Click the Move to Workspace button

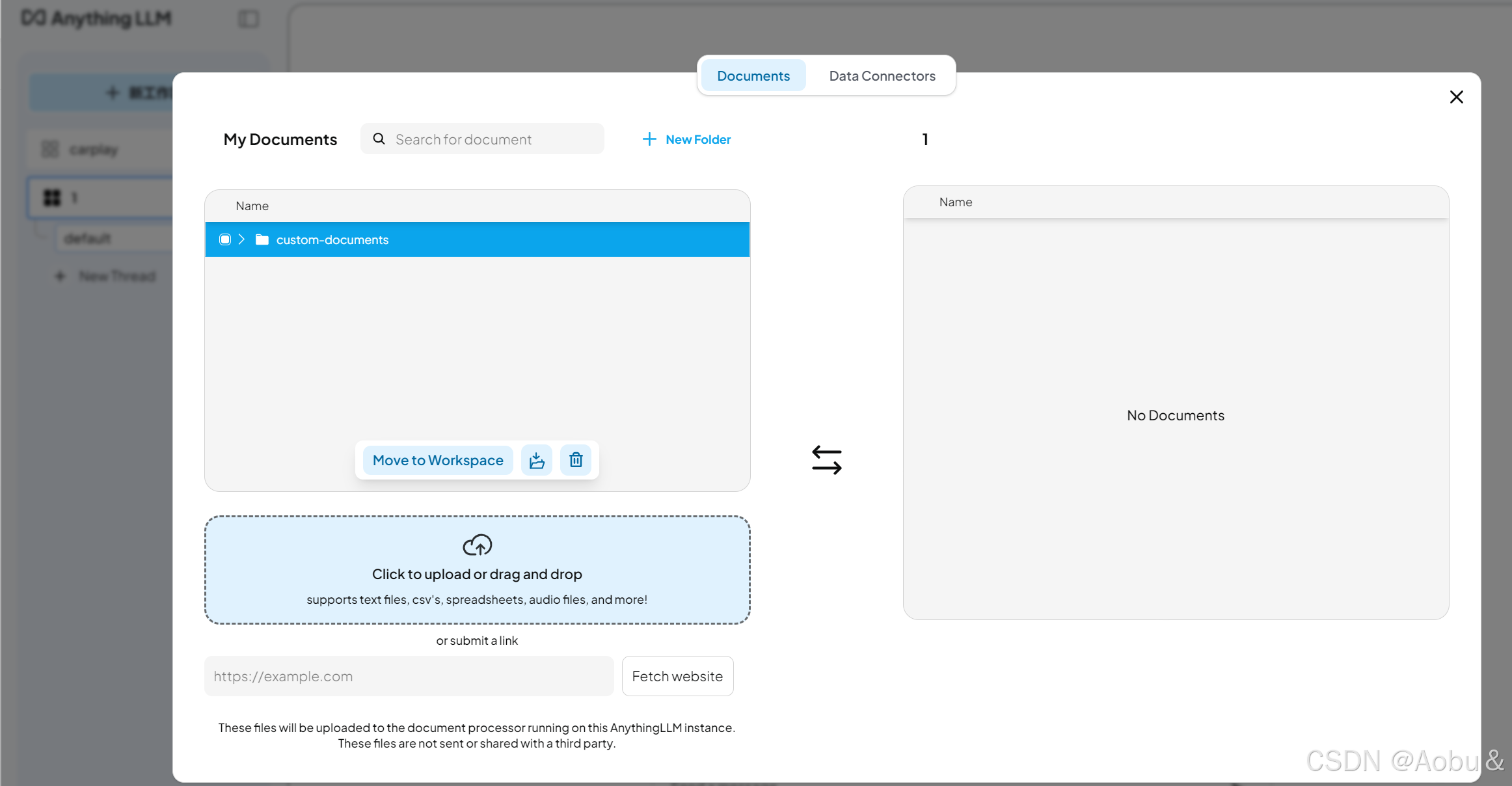(x=438, y=460)
